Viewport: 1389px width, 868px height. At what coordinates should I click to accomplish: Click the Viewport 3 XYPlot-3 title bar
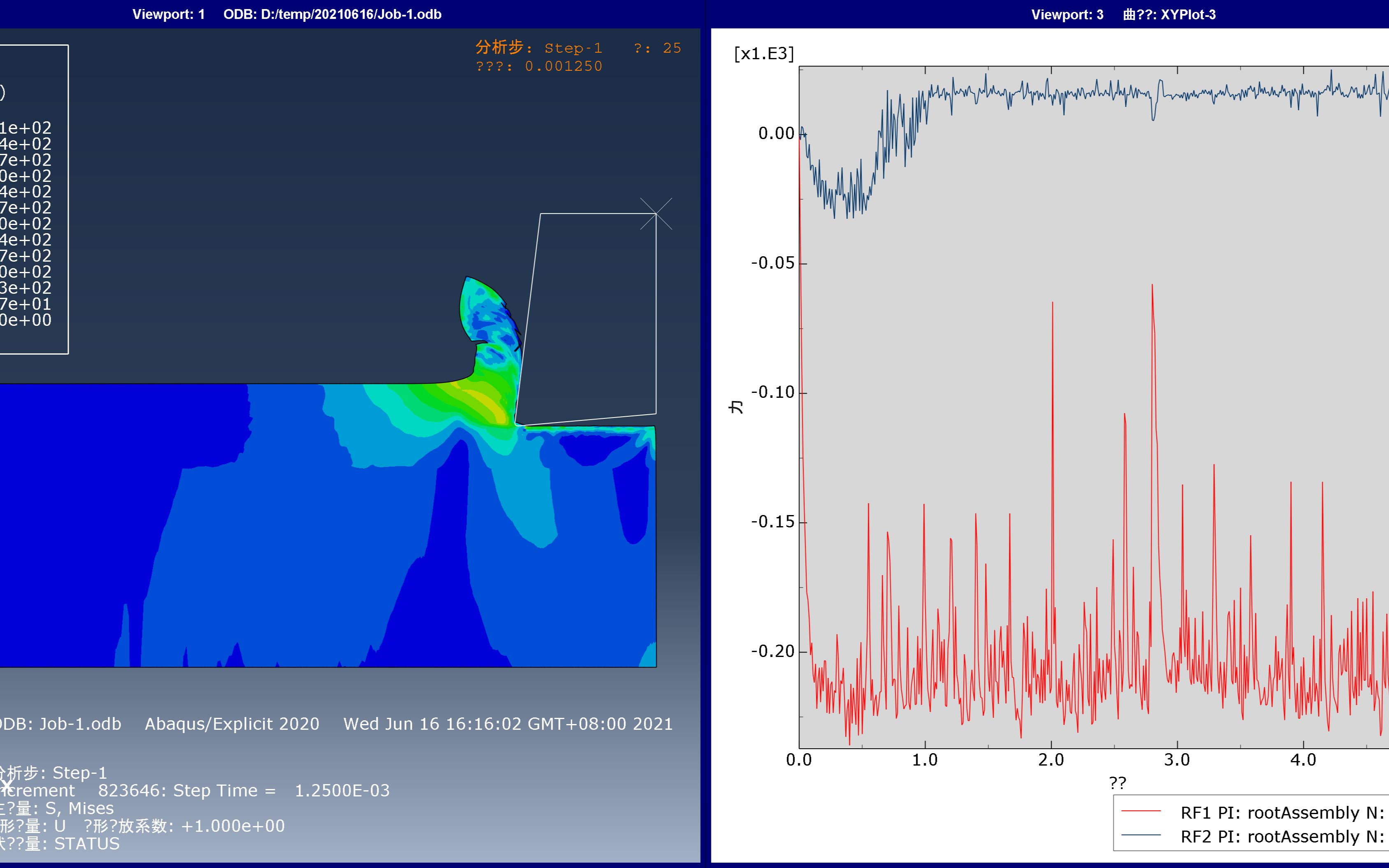click(1123, 14)
